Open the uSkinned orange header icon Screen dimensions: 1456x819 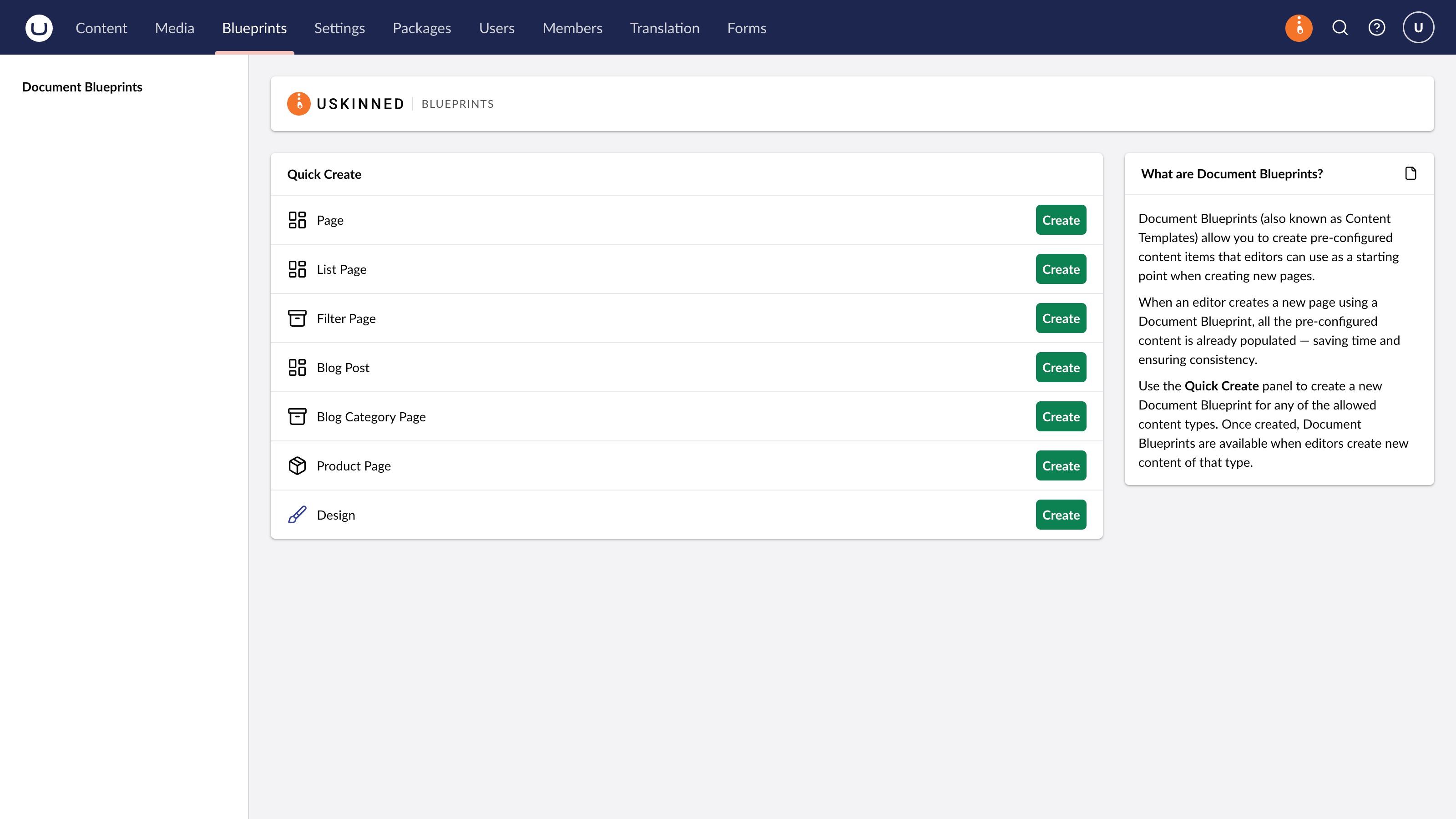click(x=1299, y=28)
